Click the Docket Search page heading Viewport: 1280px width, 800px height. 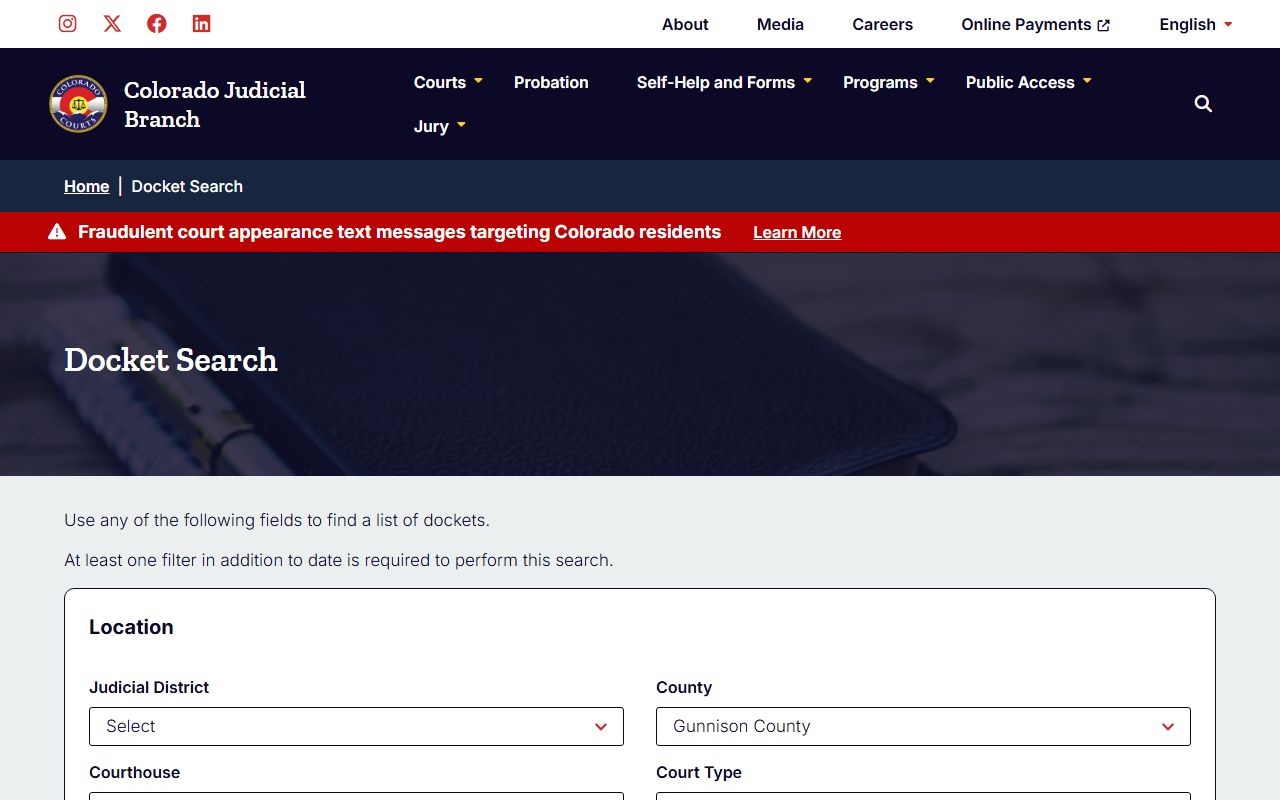tap(171, 360)
